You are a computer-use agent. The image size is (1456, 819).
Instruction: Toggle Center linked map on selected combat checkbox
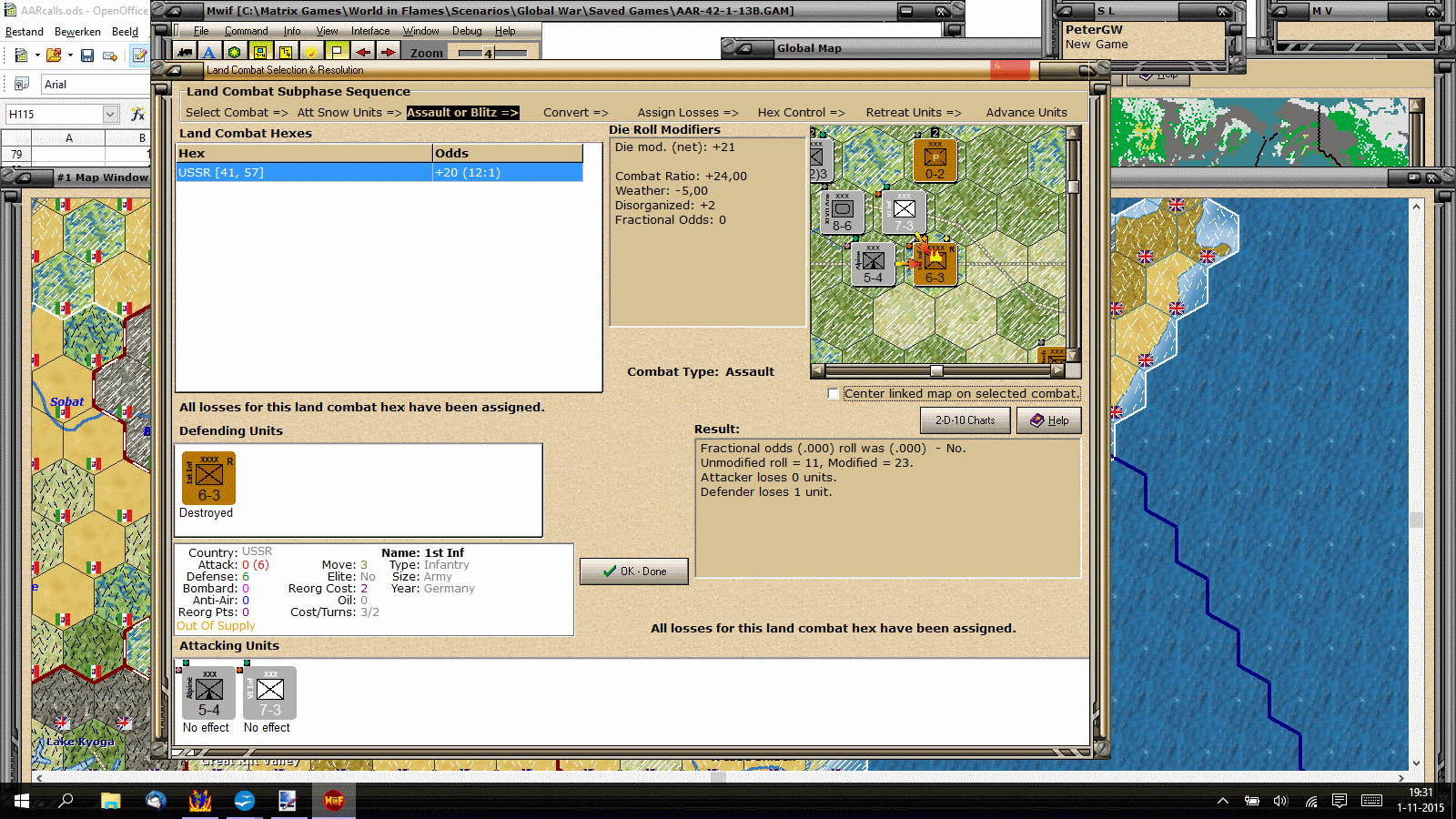tap(833, 394)
